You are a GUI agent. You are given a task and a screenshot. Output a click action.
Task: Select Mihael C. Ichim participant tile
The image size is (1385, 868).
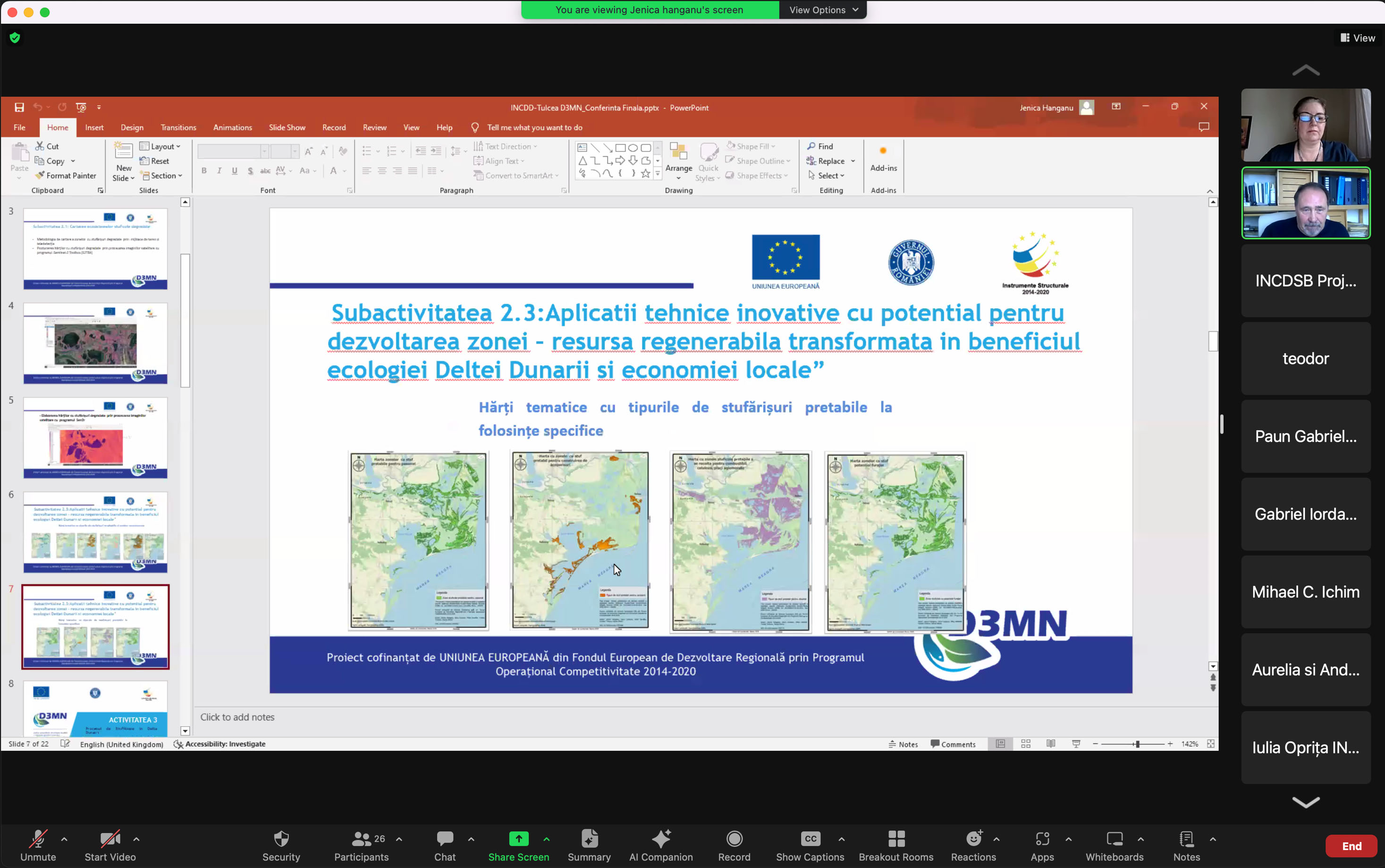(x=1305, y=592)
